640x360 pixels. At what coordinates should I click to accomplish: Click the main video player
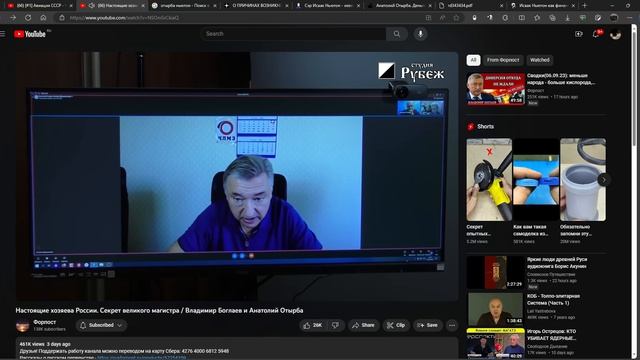(x=237, y=176)
